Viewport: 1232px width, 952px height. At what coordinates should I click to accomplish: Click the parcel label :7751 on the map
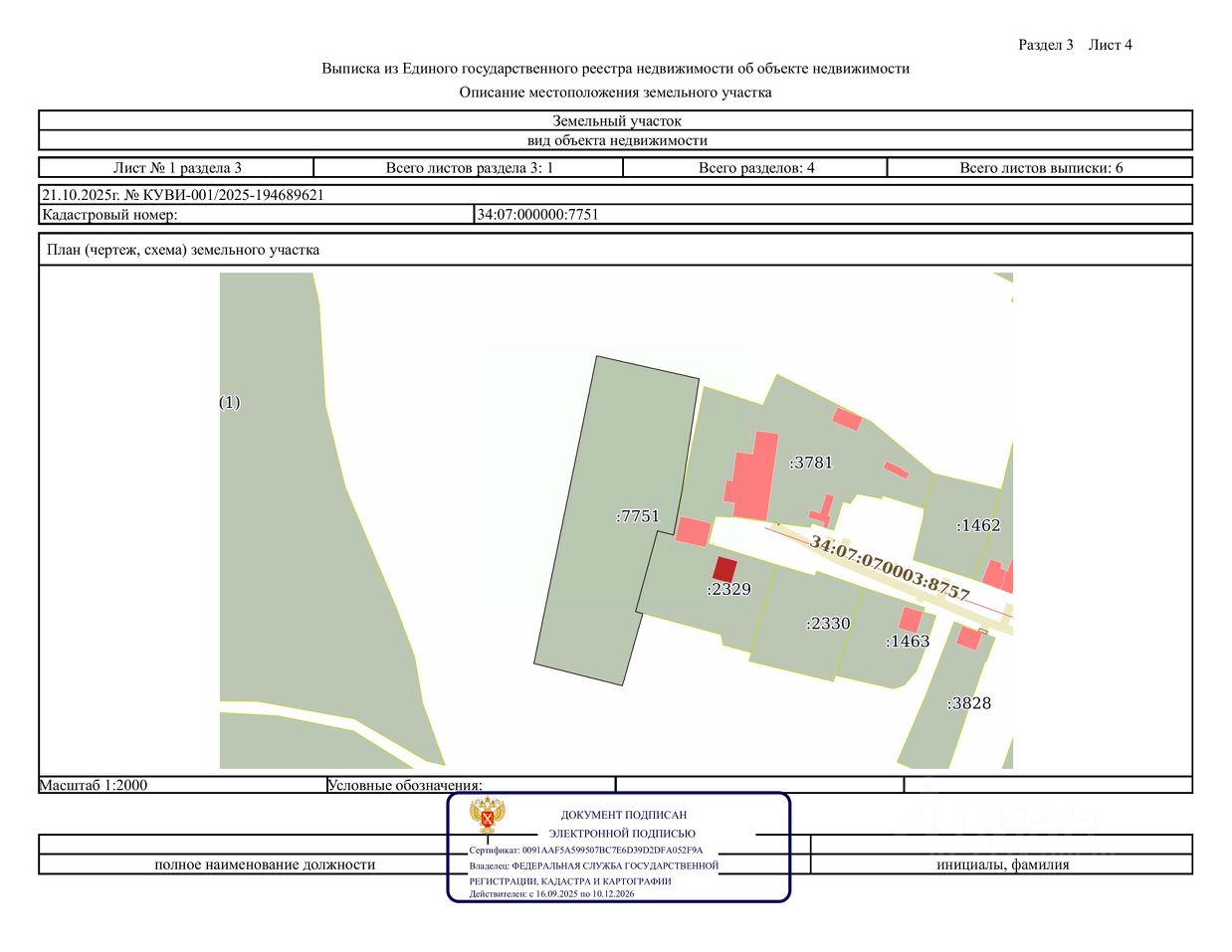click(638, 516)
